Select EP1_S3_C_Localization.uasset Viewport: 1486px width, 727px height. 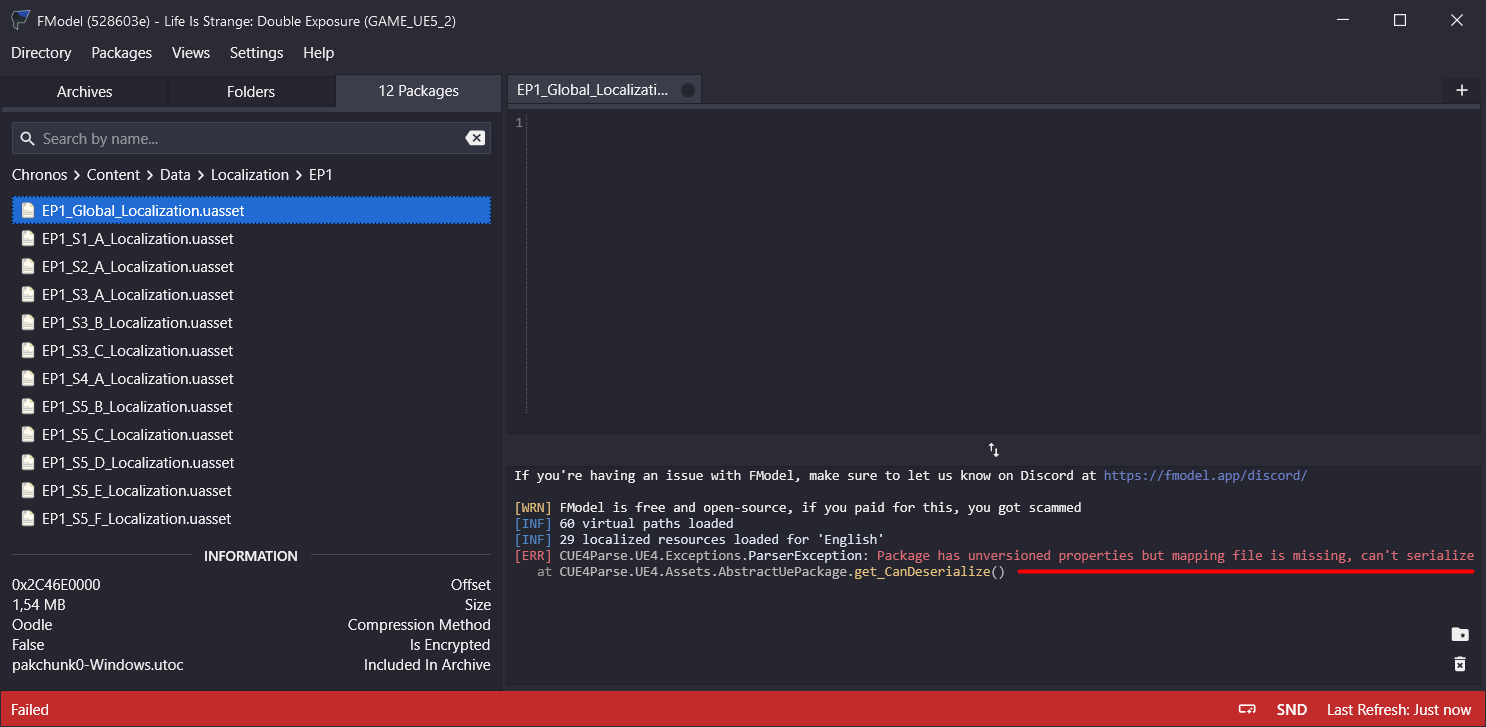251,351
